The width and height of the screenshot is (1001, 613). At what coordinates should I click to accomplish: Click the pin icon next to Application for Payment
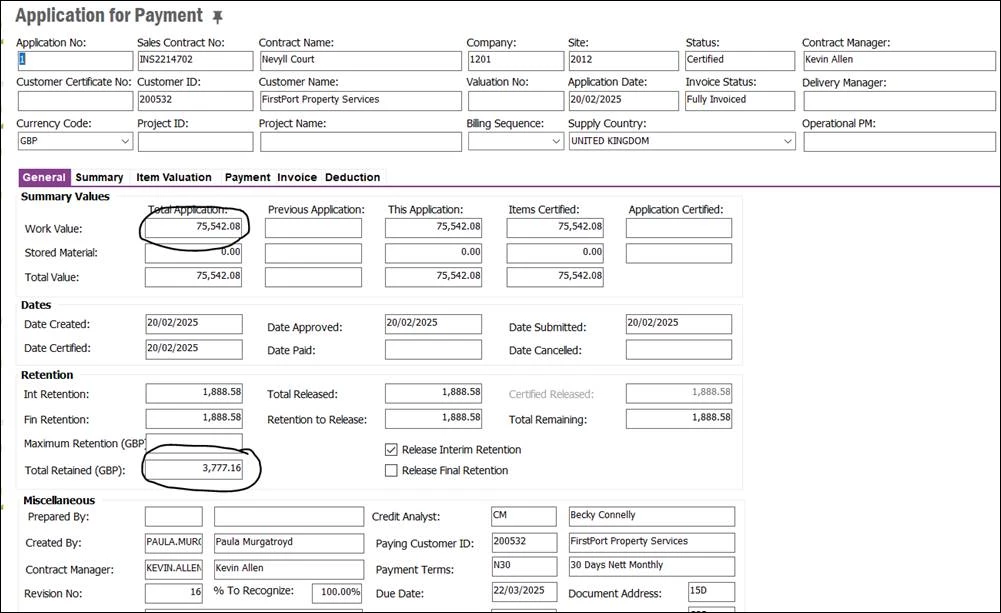(x=218, y=17)
